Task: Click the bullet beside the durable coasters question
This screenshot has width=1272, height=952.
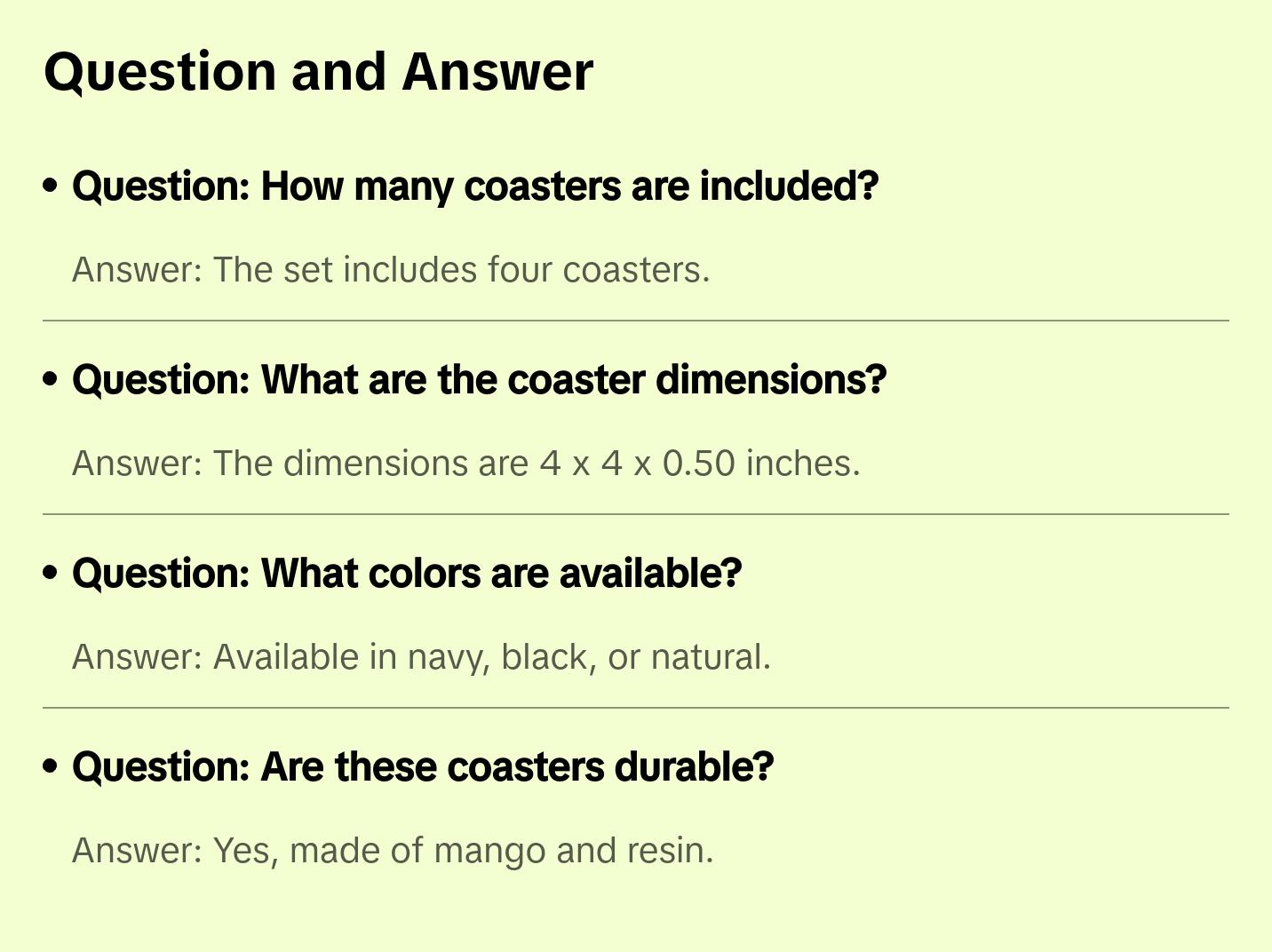Action: [51, 766]
